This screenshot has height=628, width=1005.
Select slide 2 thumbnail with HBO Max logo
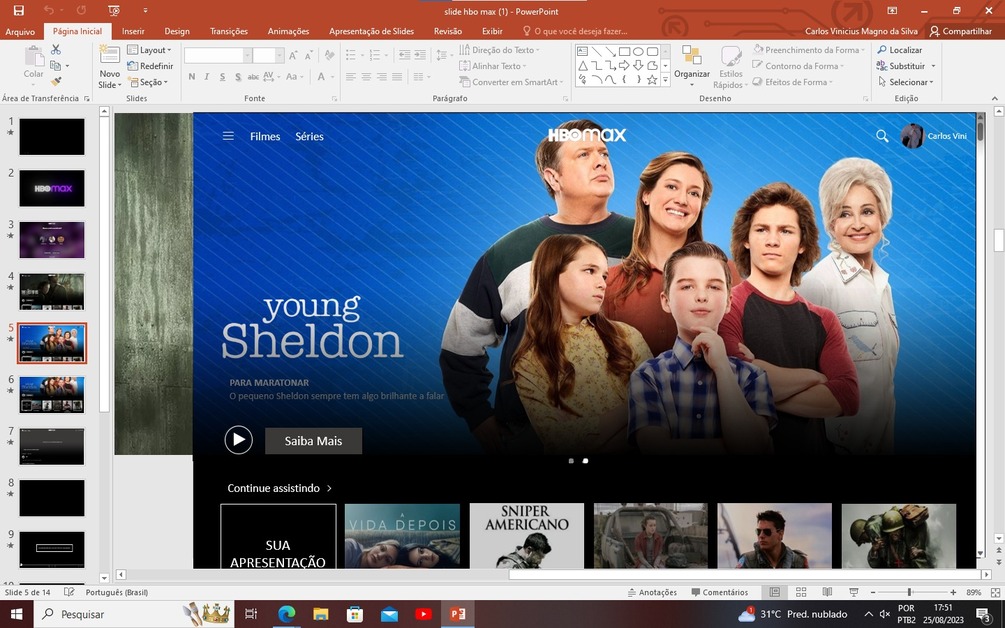52,188
